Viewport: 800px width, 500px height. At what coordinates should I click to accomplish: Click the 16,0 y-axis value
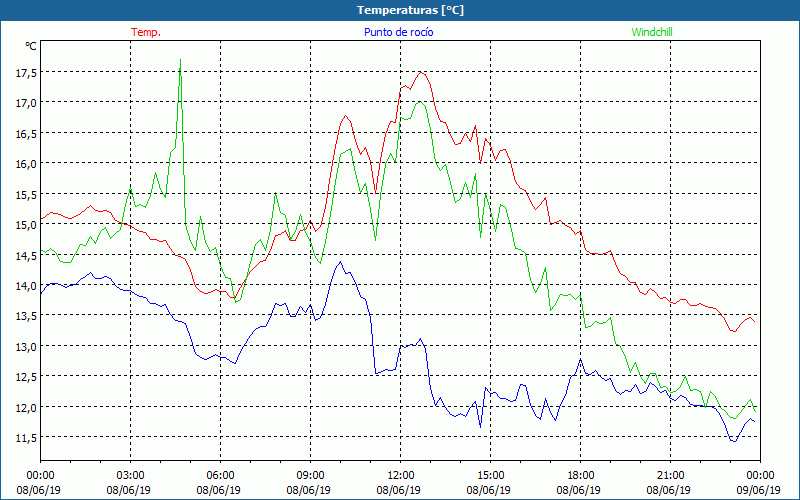[26, 164]
